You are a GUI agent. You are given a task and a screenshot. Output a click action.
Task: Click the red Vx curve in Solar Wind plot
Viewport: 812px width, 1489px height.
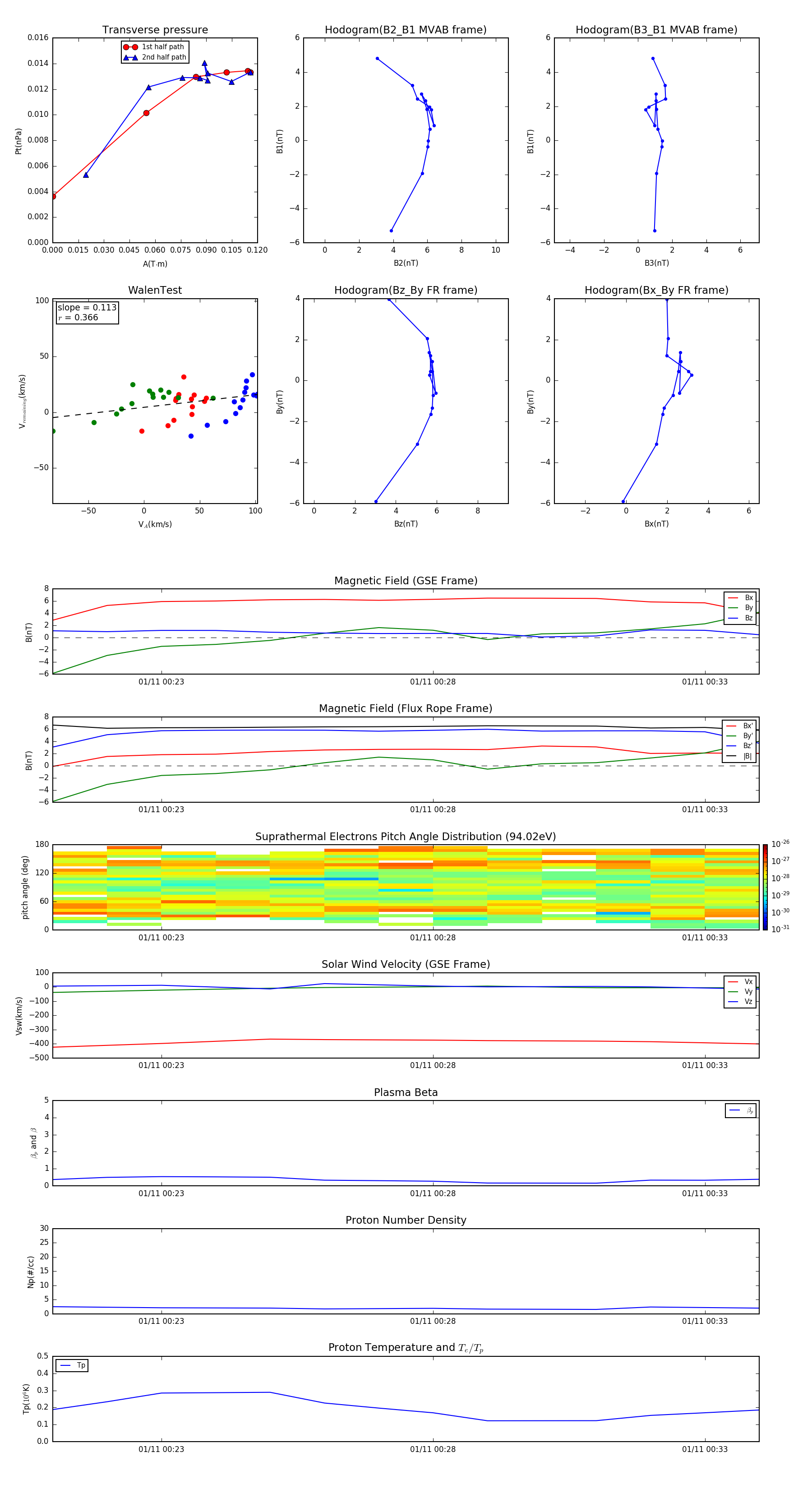tap(406, 1040)
